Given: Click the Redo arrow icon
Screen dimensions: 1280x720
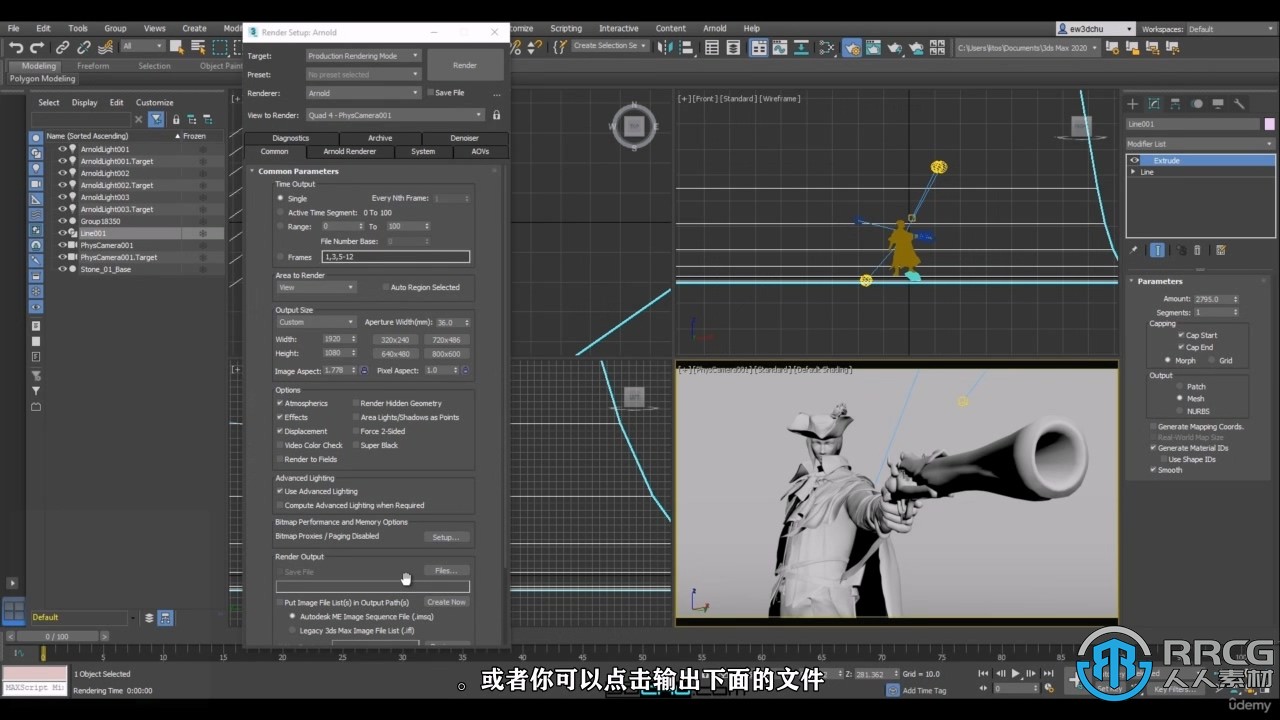Looking at the screenshot, I should 37,47.
